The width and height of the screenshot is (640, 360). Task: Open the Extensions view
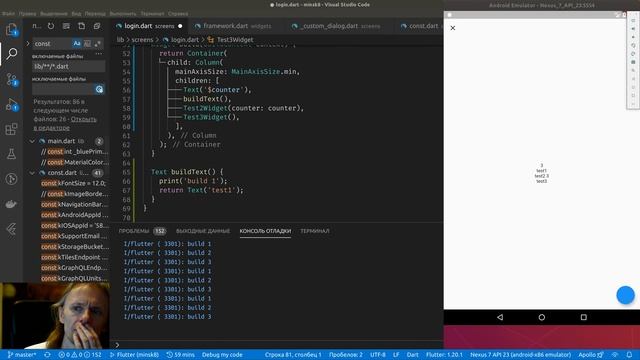point(11,129)
